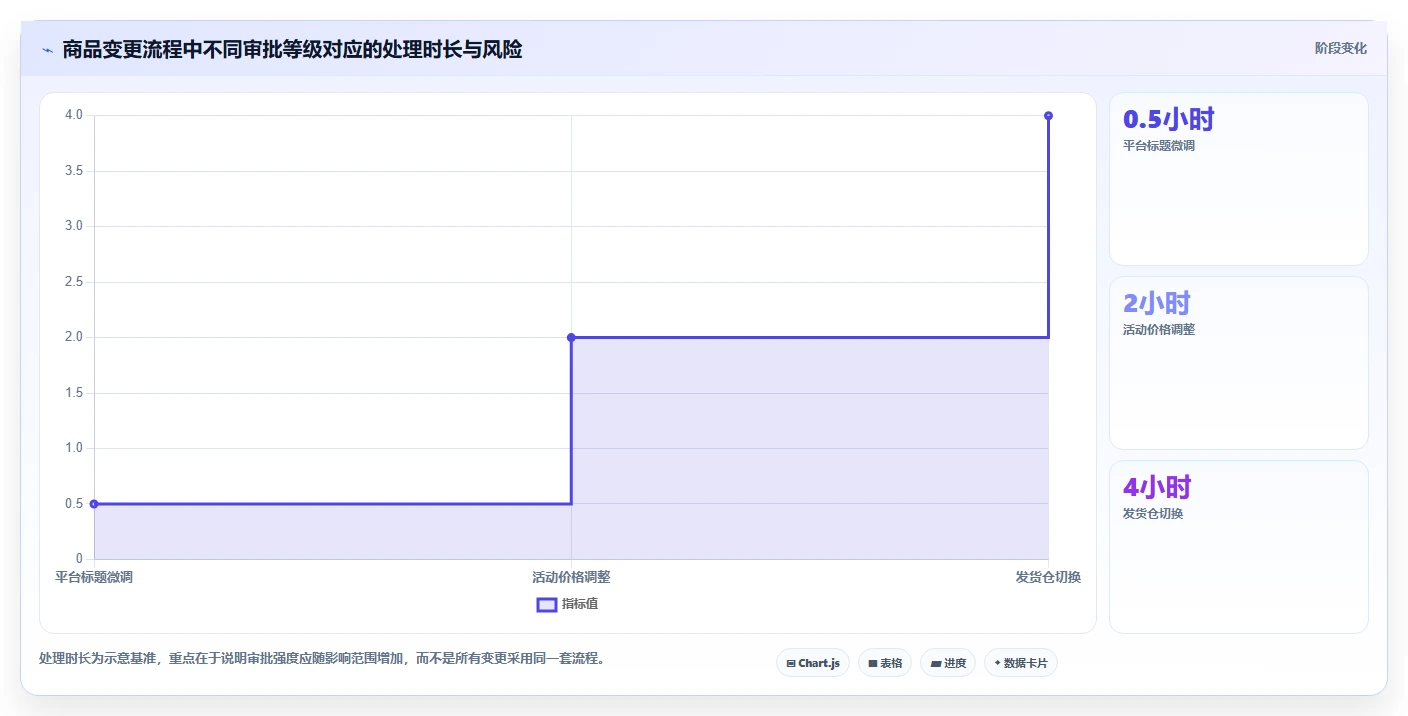
Task: Click the x-axis label 活动价格调整
Action: pos(571,577)
